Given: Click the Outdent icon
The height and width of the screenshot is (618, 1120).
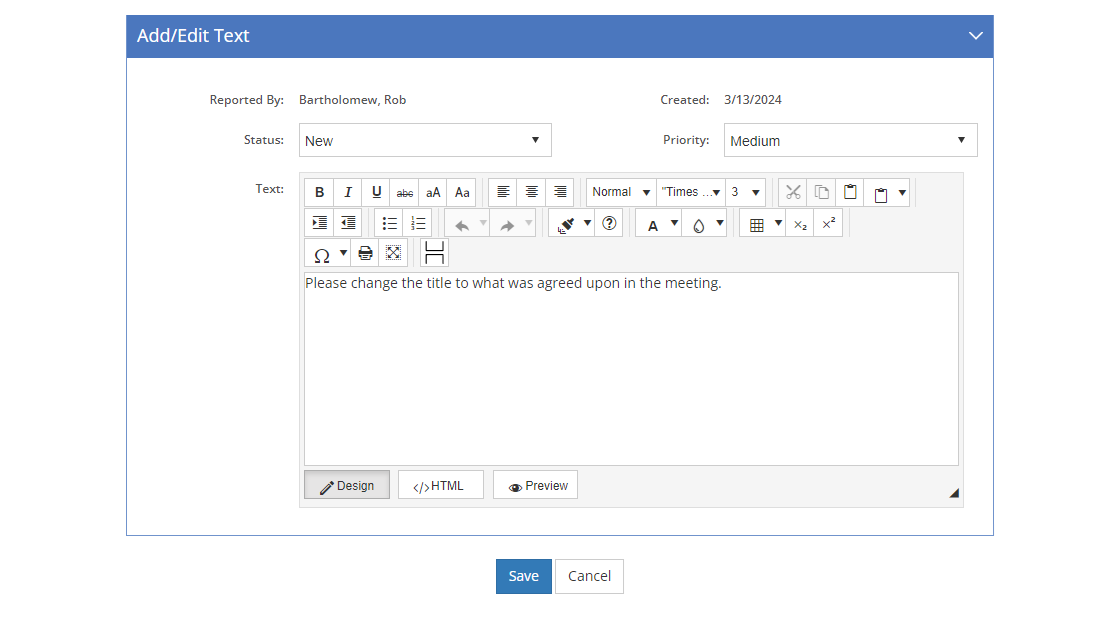Looking at the screenshot, I should [348, 223].
